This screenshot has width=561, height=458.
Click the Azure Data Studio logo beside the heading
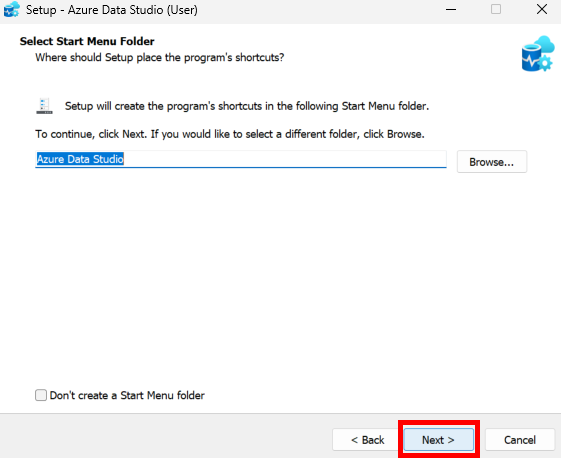(x=538, y=54)
